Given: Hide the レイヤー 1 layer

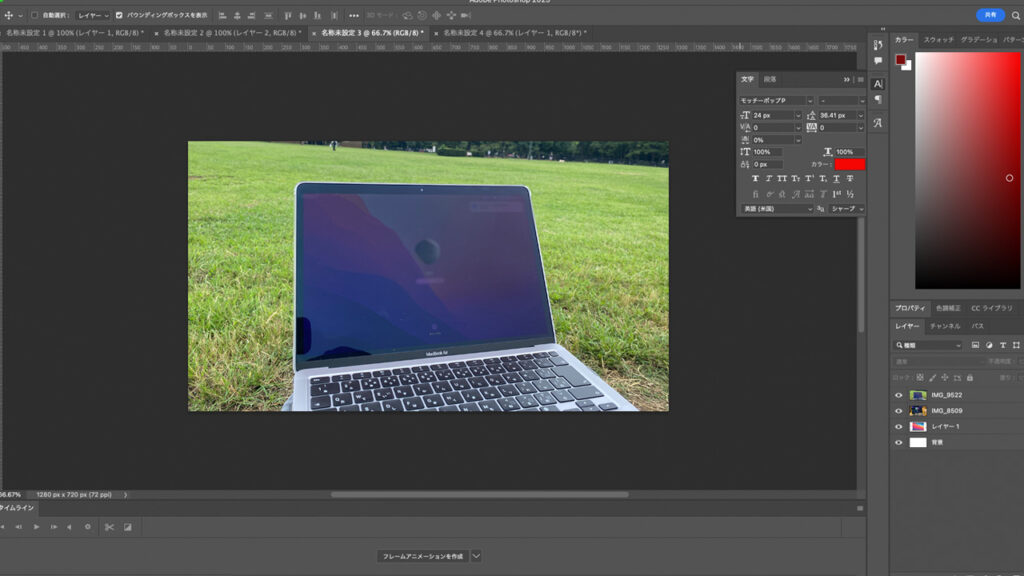Looking at the screenshot, I should pos(899,426).
